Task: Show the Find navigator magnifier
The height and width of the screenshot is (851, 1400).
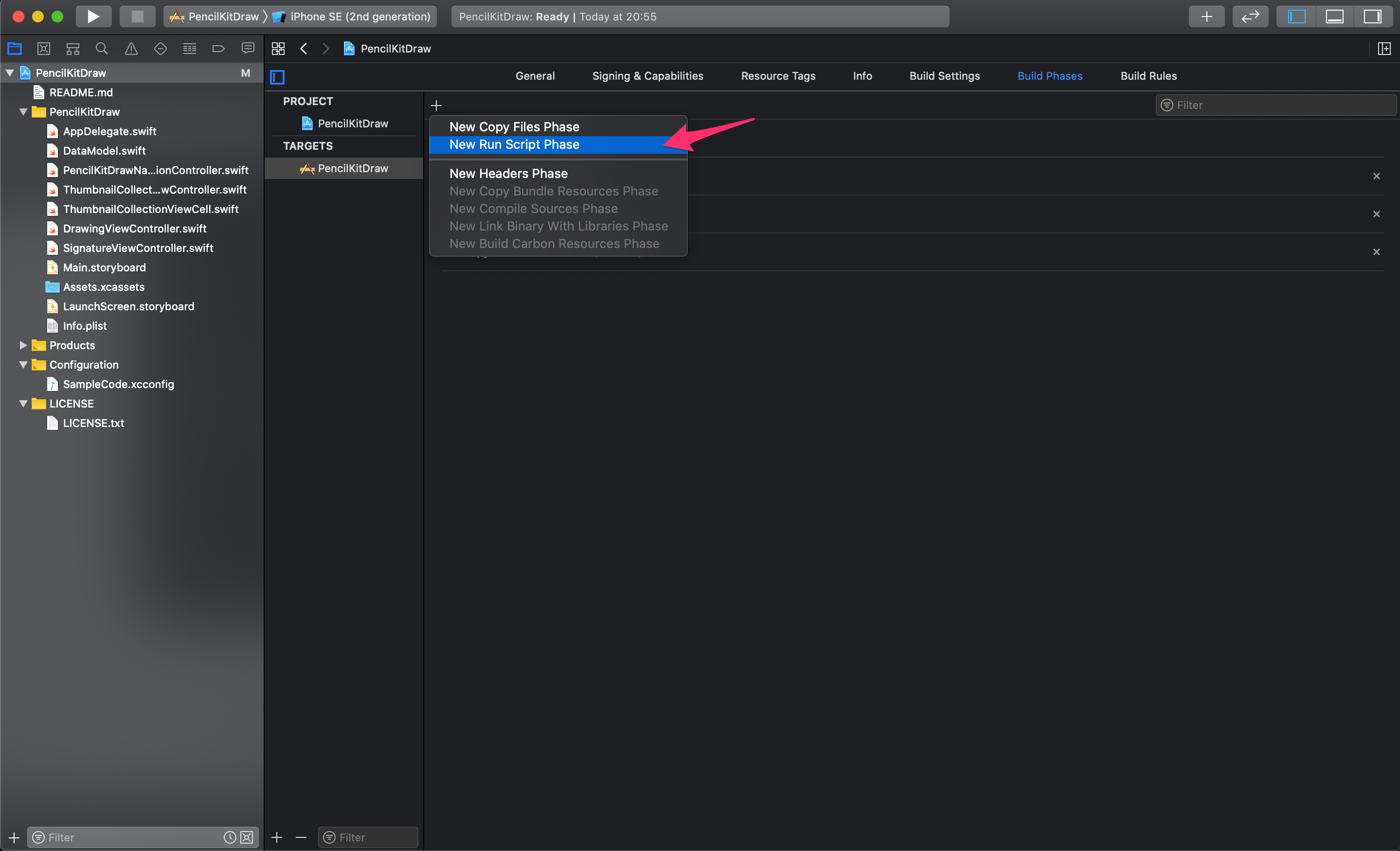Action: 102,49
